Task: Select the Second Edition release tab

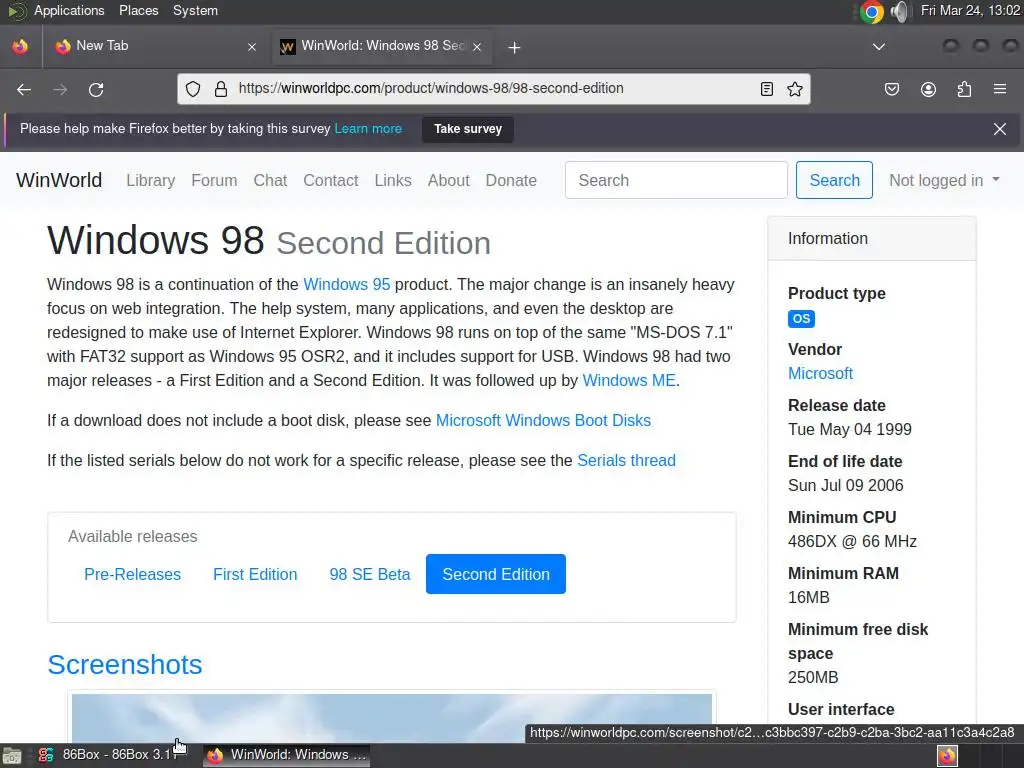Action: click(496, 574)
